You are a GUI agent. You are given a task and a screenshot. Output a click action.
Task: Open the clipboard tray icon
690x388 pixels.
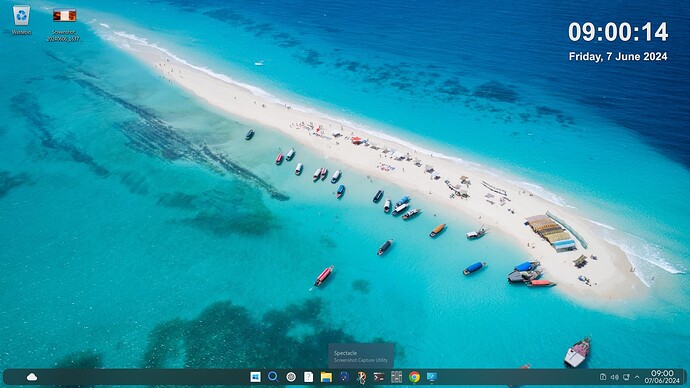pos(603,377)
